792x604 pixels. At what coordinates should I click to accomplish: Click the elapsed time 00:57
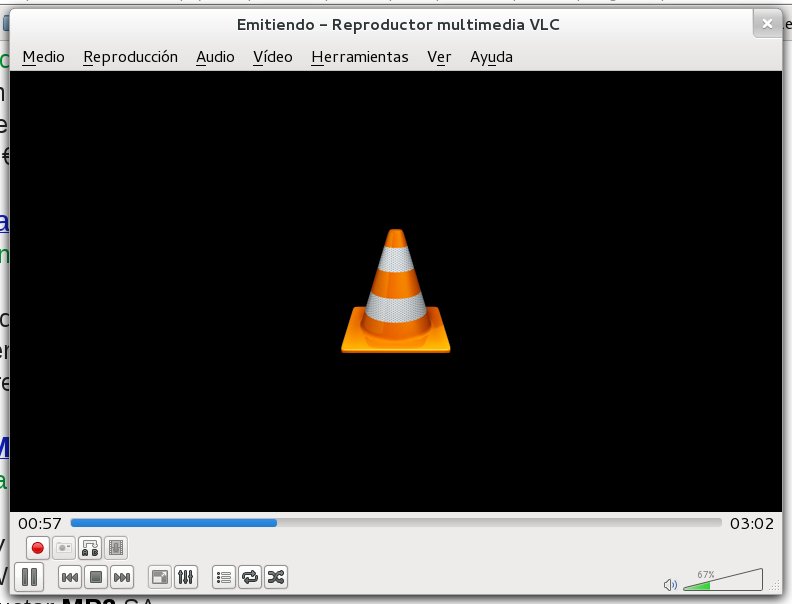tap(39, 524)
